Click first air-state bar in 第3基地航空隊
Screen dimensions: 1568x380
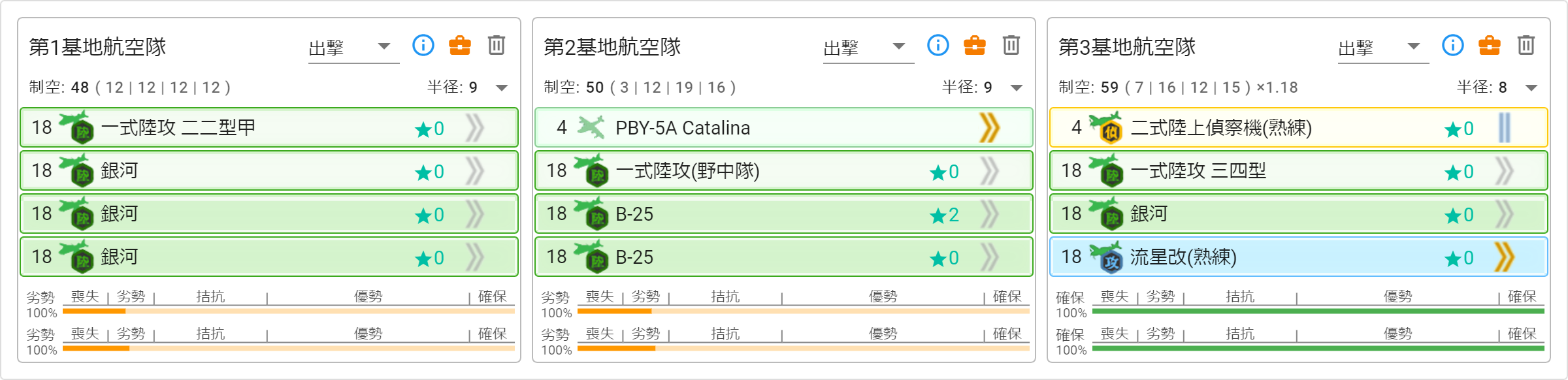[1318, 311]
